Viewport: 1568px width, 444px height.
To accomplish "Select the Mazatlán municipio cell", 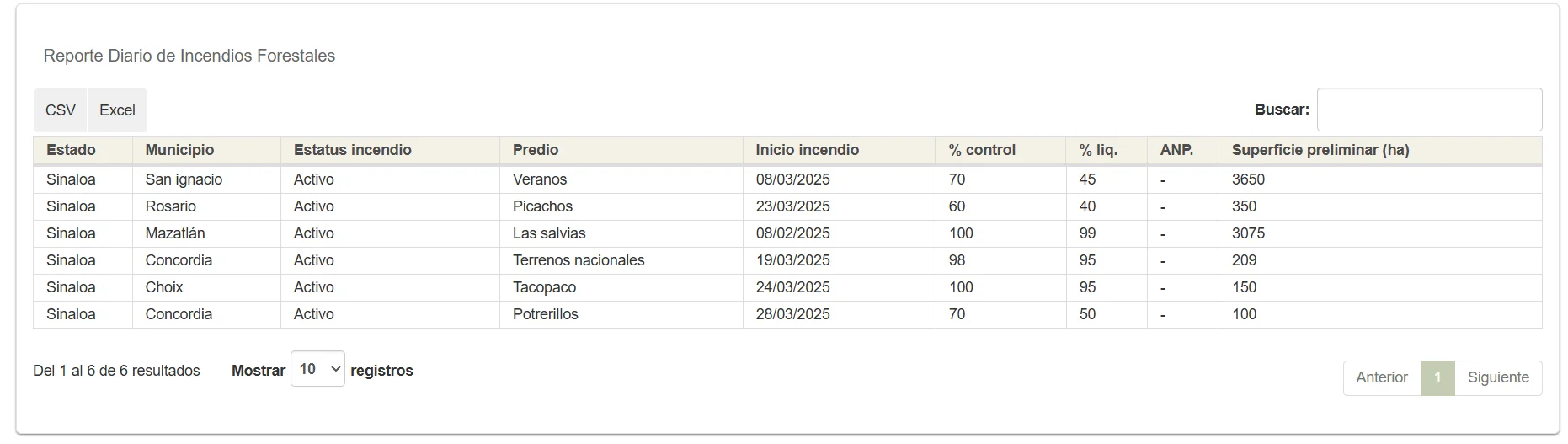I will [175, 233].
